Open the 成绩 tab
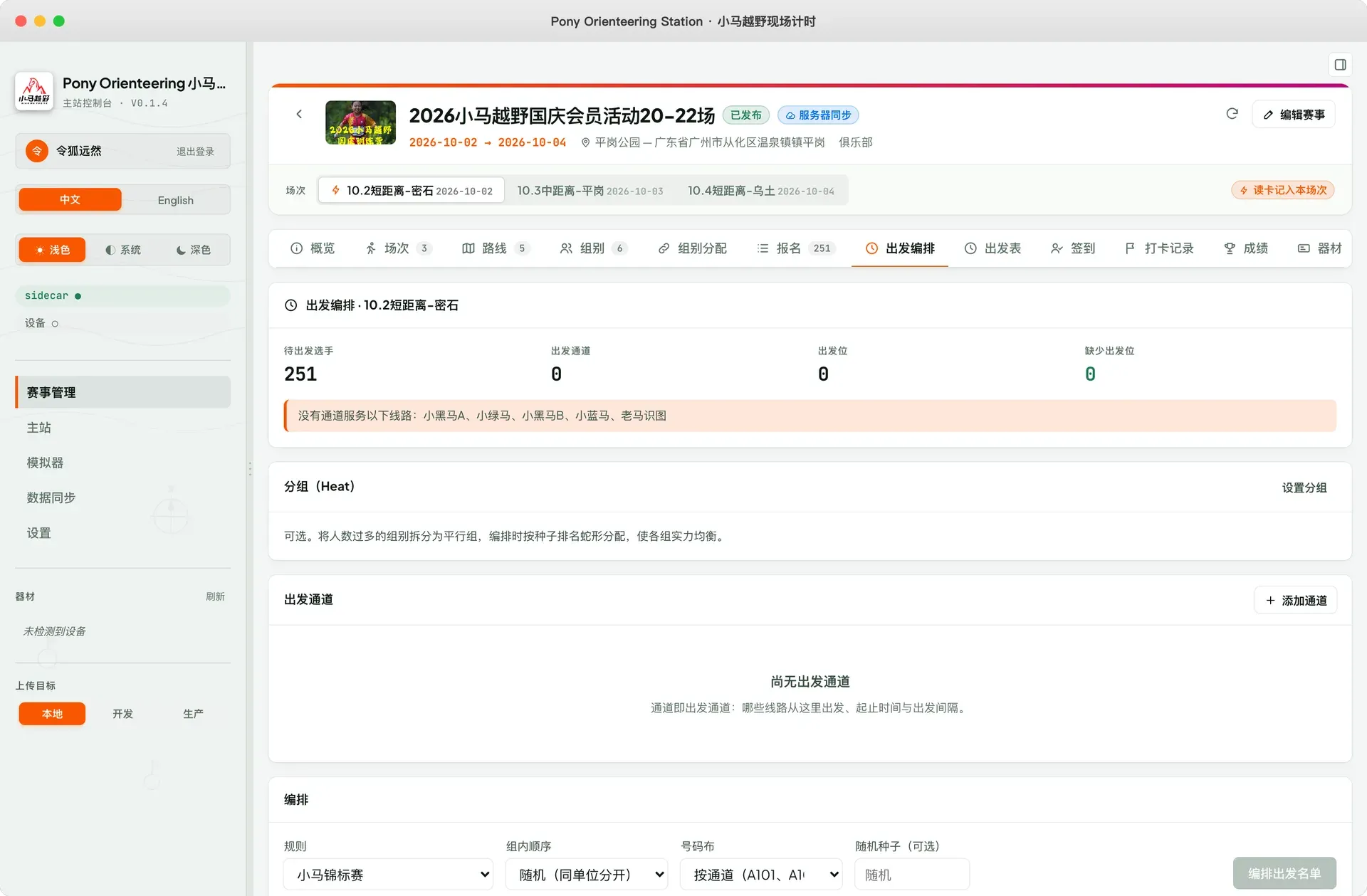The height and width of the screenshot is (896, 1367). (x=1246, y=248)
